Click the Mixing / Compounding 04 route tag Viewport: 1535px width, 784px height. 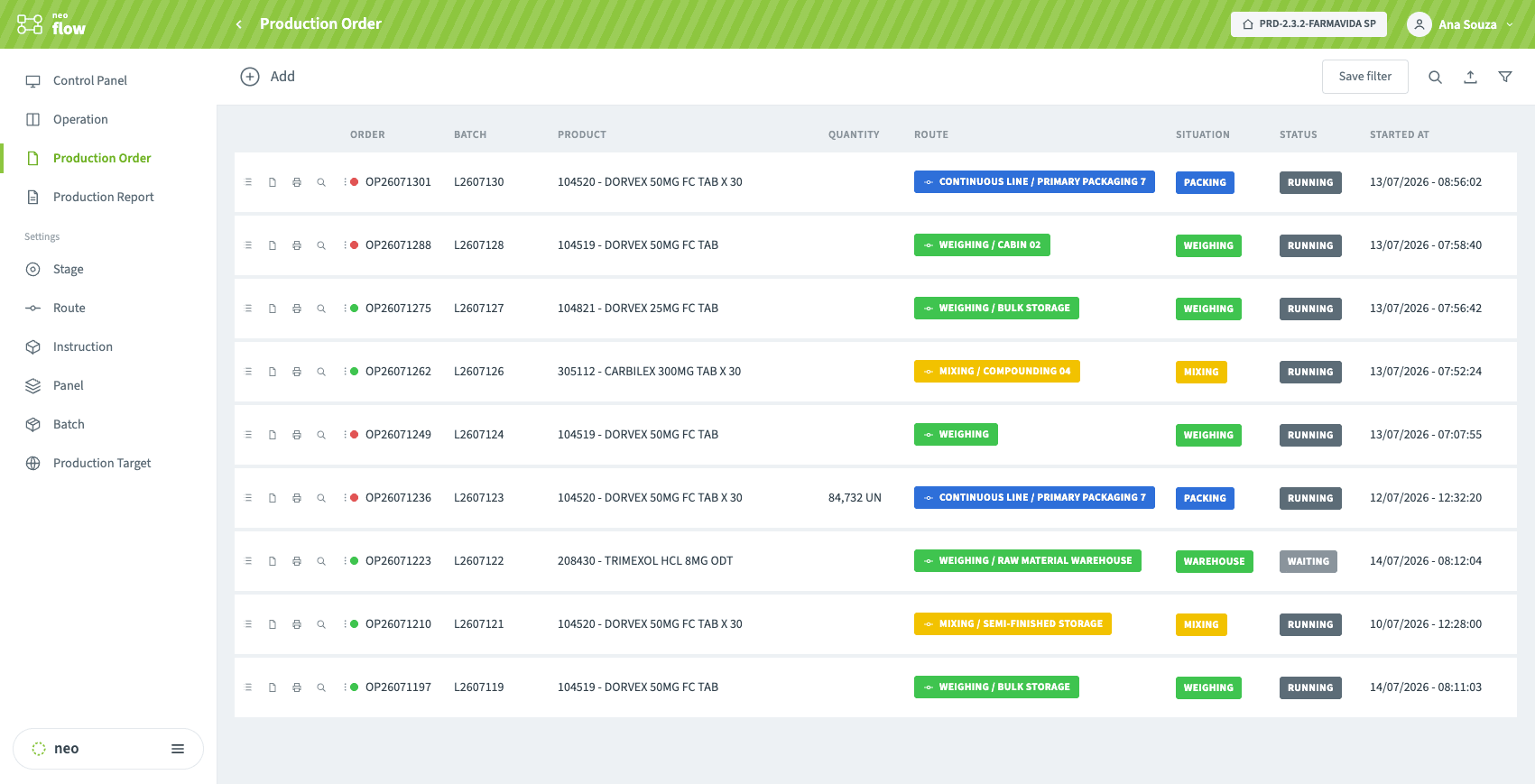[x=996, y=372]
